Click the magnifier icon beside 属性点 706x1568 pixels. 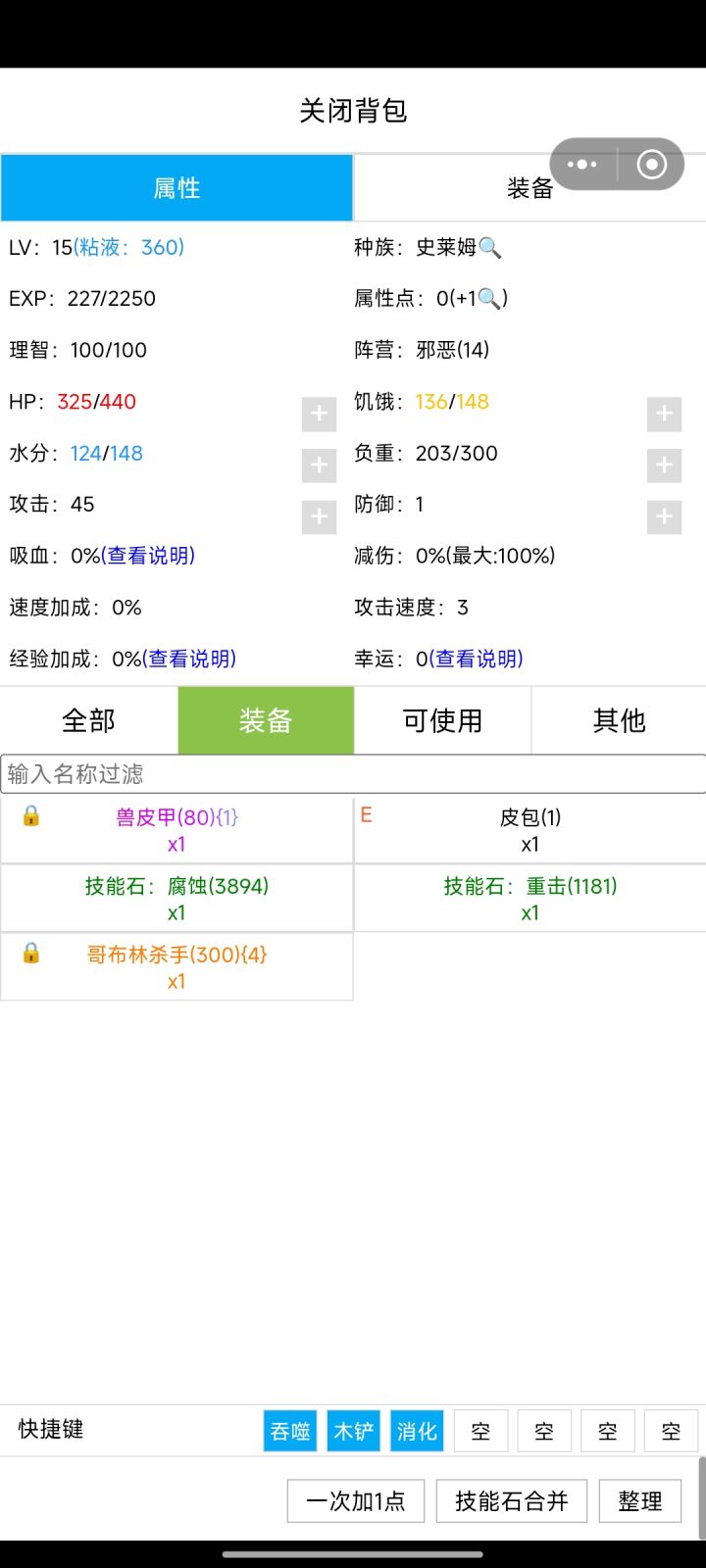pos(490,299)
